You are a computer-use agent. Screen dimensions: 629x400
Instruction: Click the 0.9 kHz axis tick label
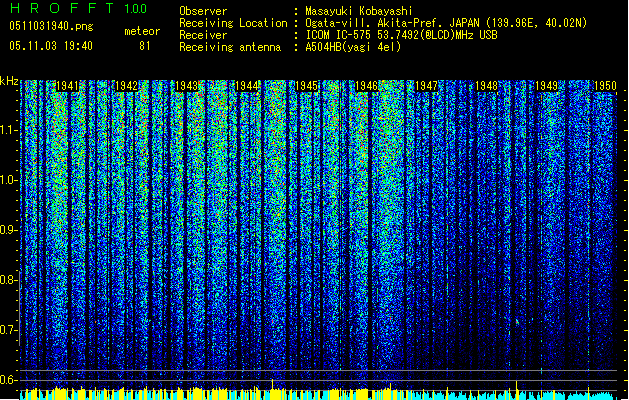pos(9,230)
